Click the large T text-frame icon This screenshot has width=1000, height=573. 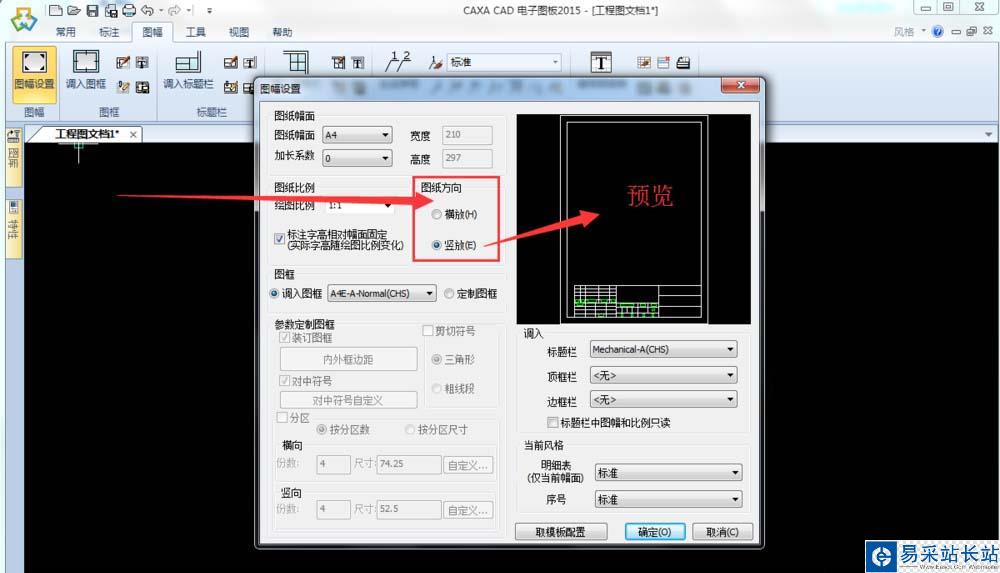point(601,63)
